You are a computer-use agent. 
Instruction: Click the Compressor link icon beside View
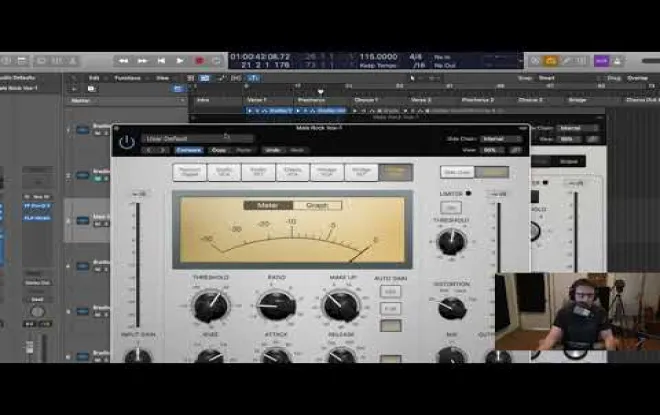pyautogui.click(x=515, y=150)
